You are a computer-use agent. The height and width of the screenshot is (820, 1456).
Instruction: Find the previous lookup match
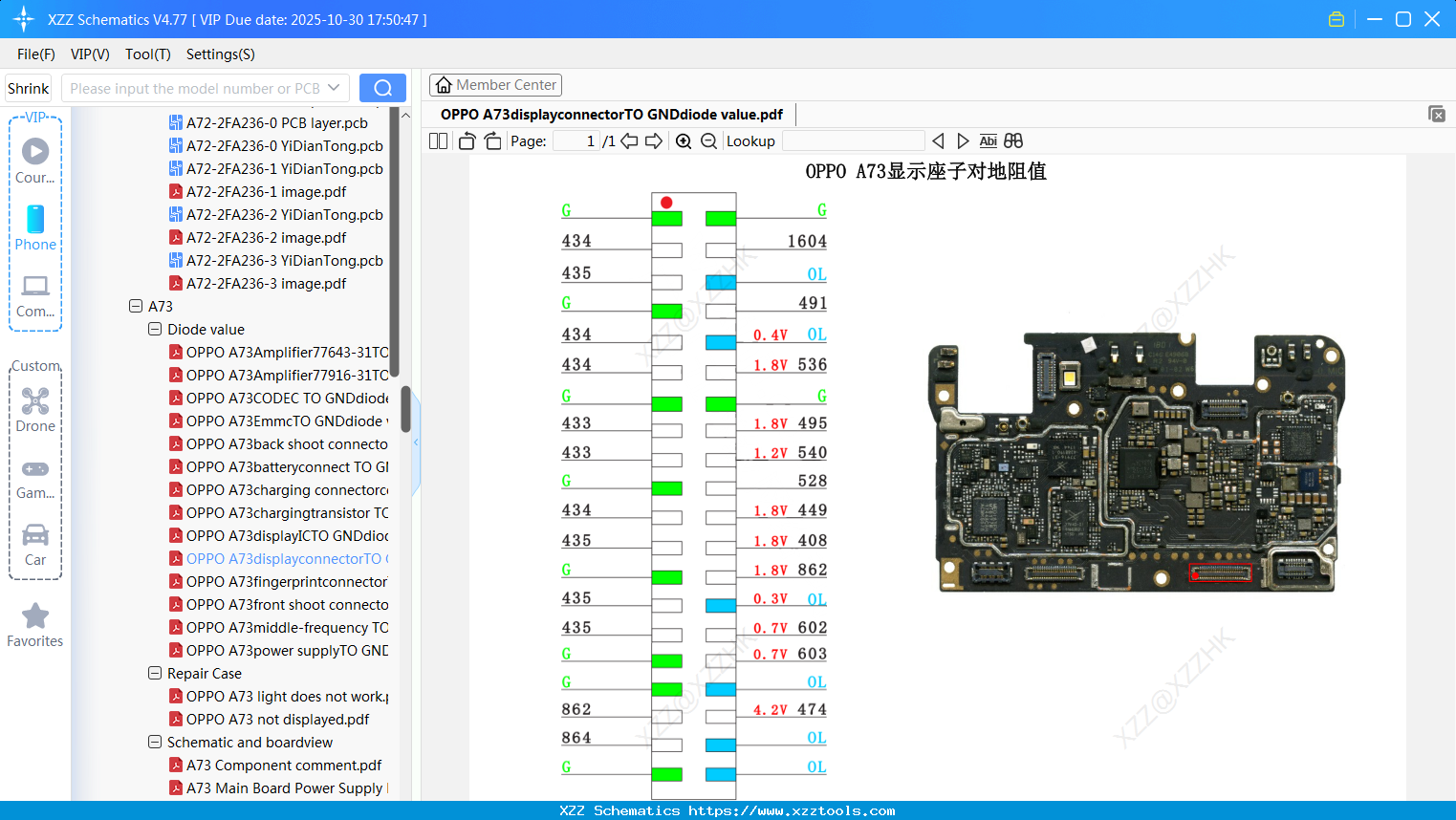(x=938, y=141)
